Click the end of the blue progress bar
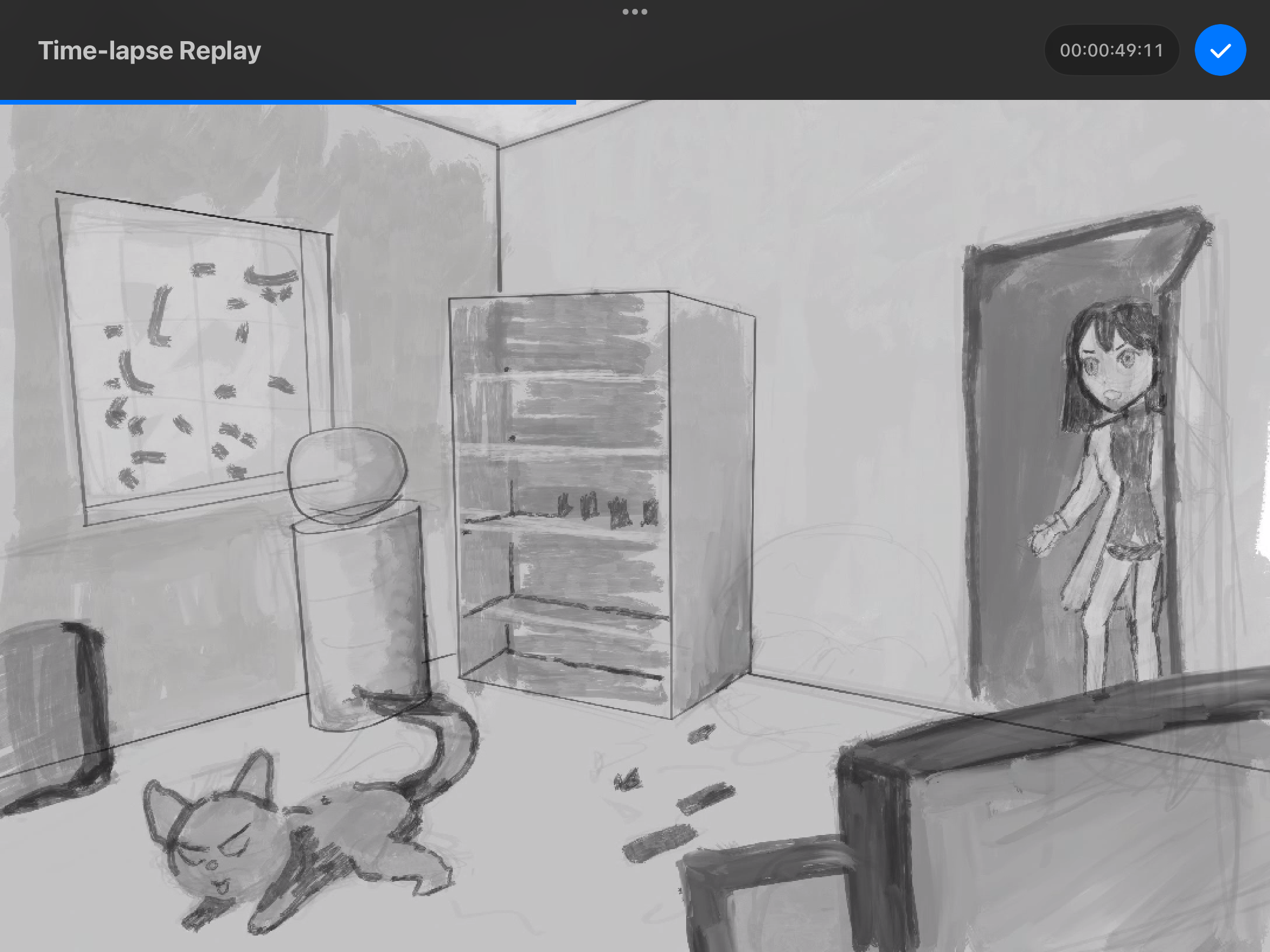The width and height of the screenshot is (1270, 952). pos(574,102)
